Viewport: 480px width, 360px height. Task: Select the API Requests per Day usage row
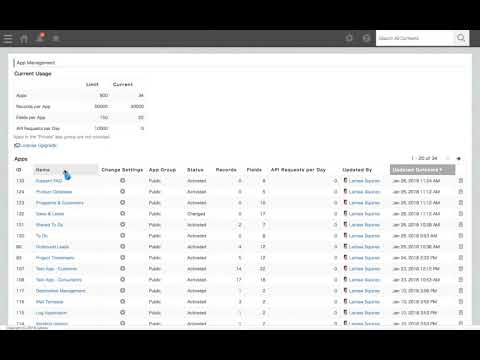click(x=80, y=128)
